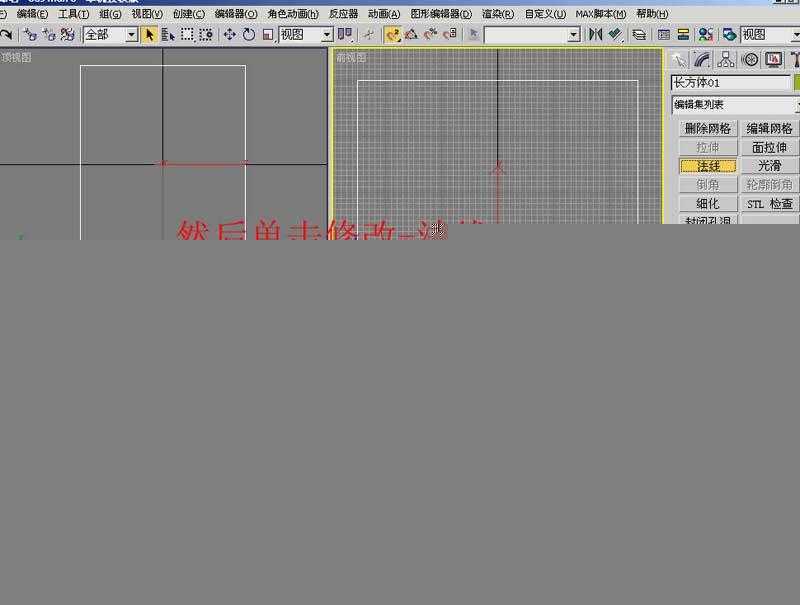The height and width of the screenshot is (605, 800).
Task: Click the Select and Manipulate icon
Action: [368, 35]
